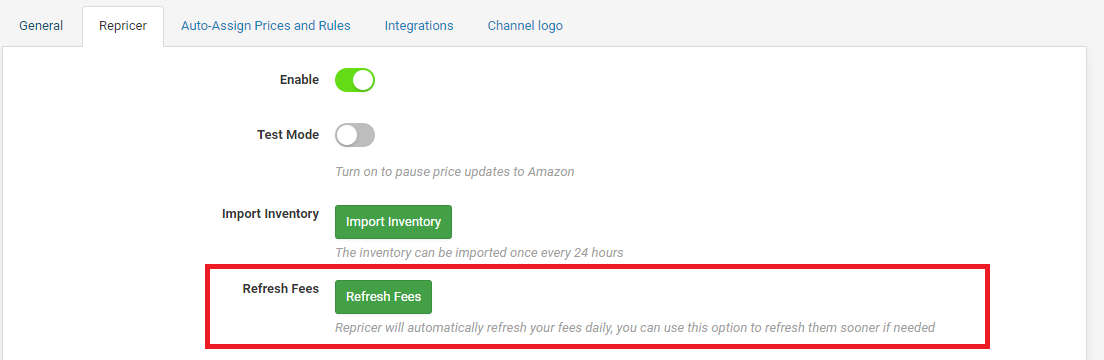Click the bold Import Inventory label
Image resolution: width=1104 pixels, height=360 pixels.
pyautogui.click(x=270, y=213)
